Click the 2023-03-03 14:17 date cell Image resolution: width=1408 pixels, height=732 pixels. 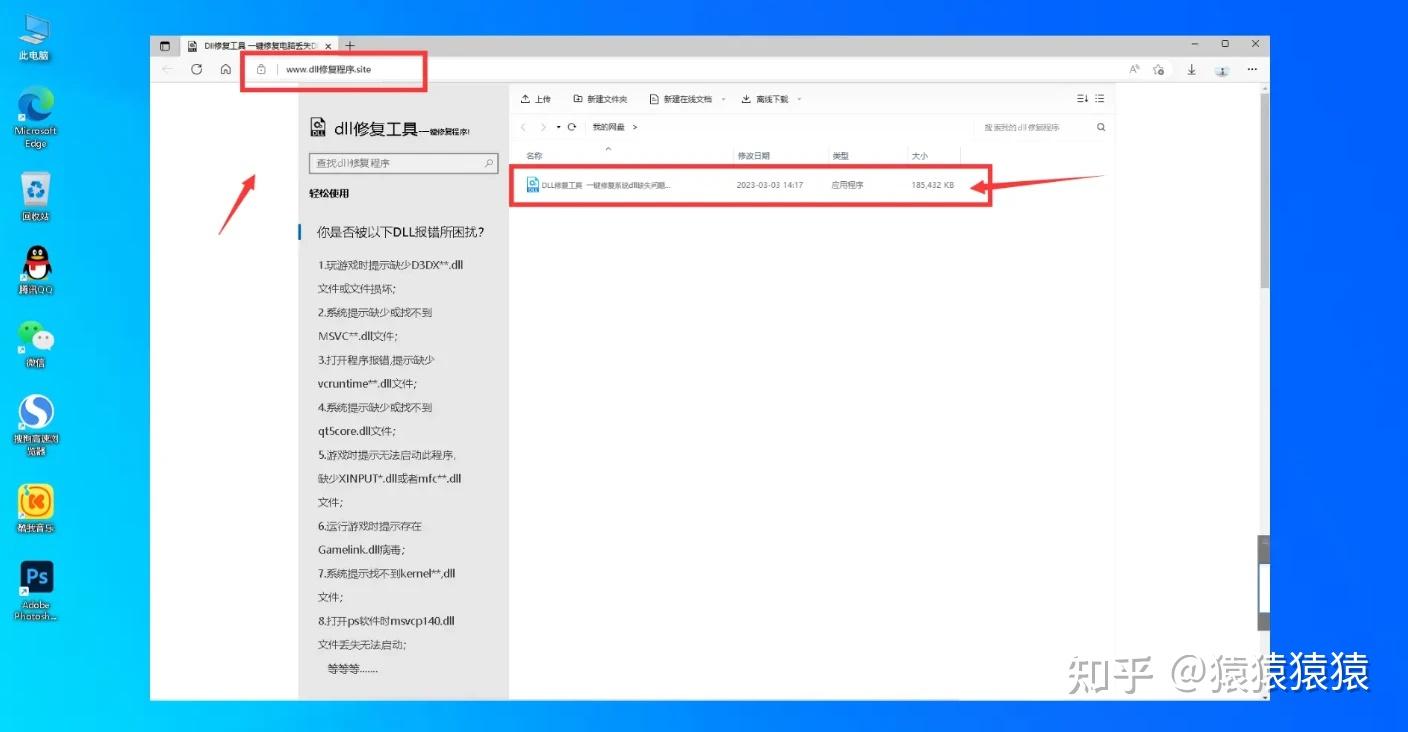click(770, 185)
